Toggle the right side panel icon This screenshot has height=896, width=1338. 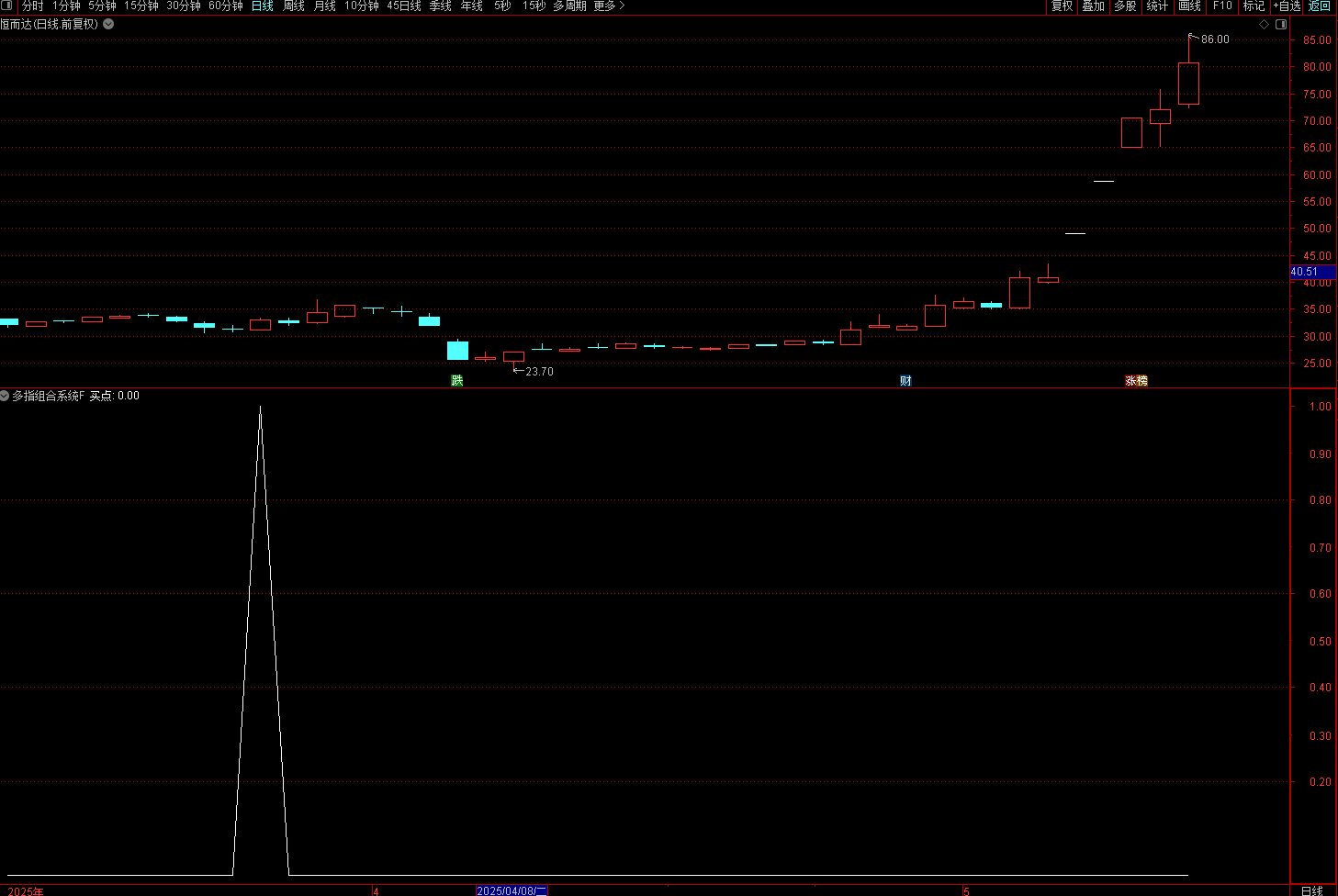1281,25
